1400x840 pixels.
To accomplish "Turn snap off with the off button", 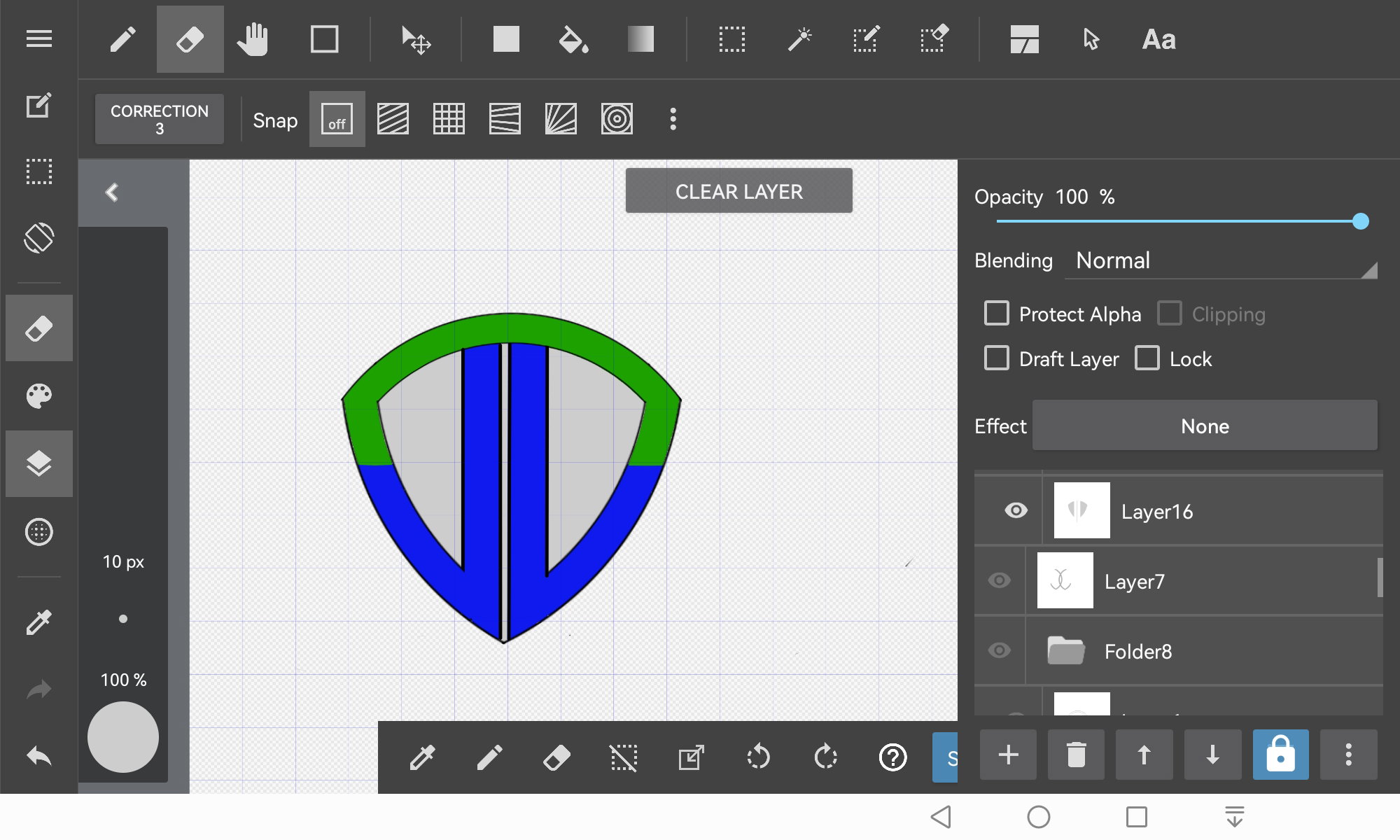I will (x=337, y=119).
